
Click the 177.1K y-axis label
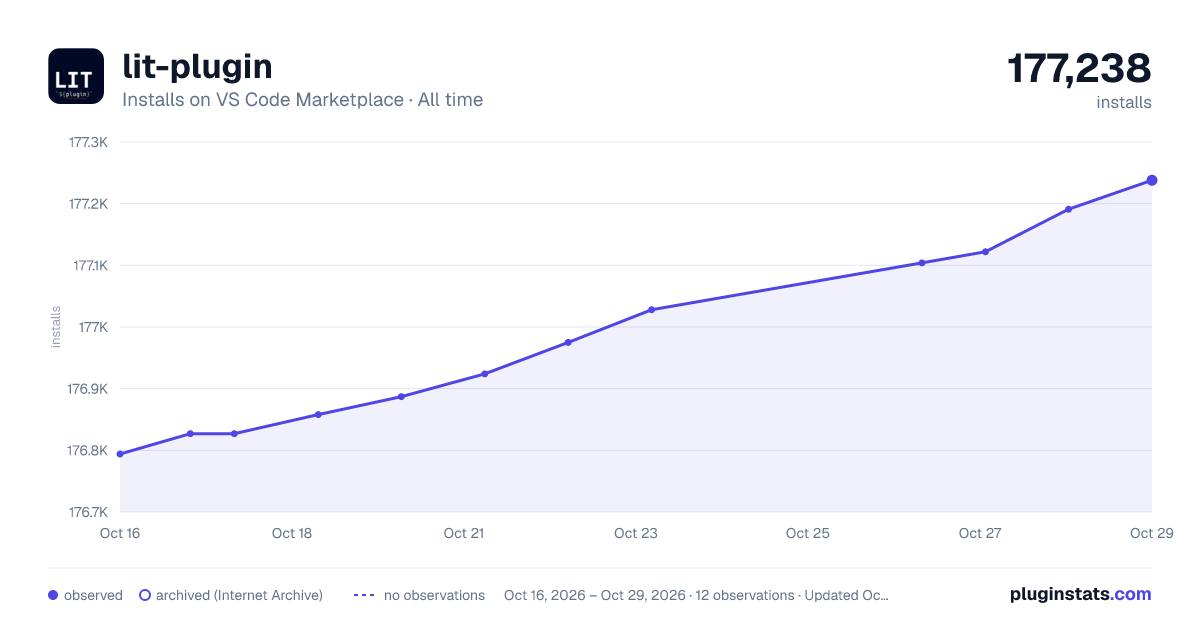coord(89,266)
